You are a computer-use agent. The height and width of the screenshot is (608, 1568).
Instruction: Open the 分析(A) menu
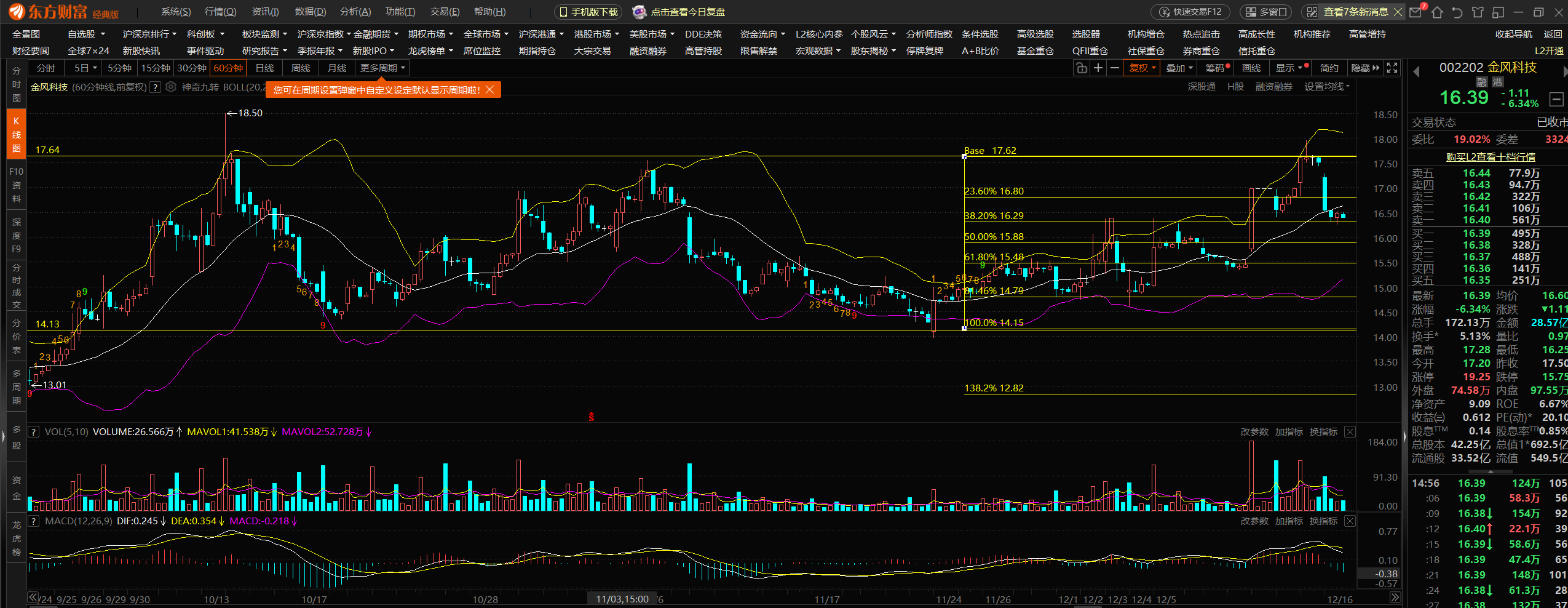coord(355,12)
